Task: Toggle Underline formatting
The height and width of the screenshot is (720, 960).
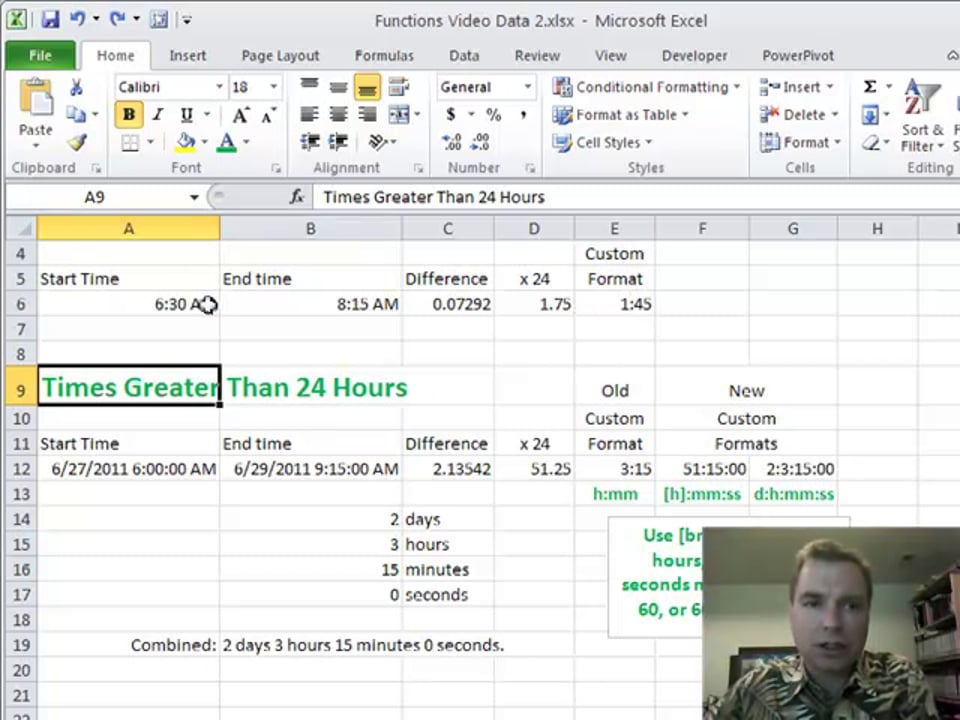Action: pyautogui.click(x=187, y=114)
